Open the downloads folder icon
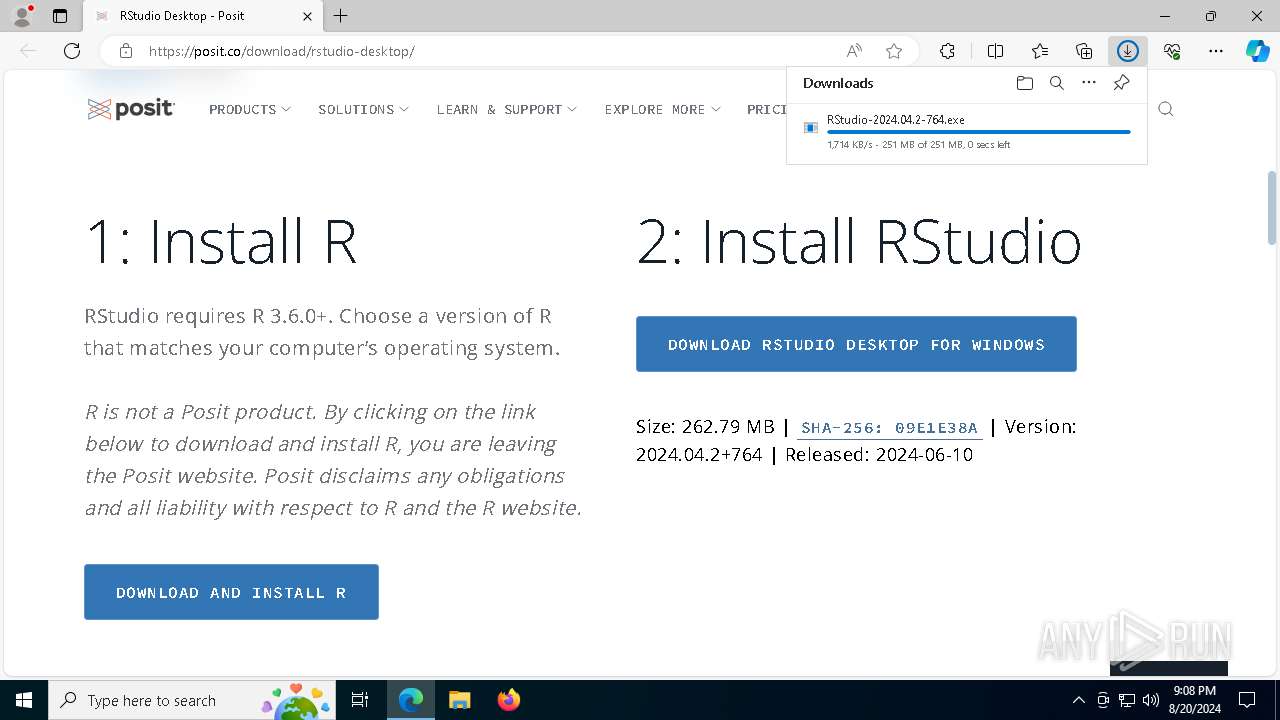Screen dimensions: 1280x720 tap(1024, 83)
